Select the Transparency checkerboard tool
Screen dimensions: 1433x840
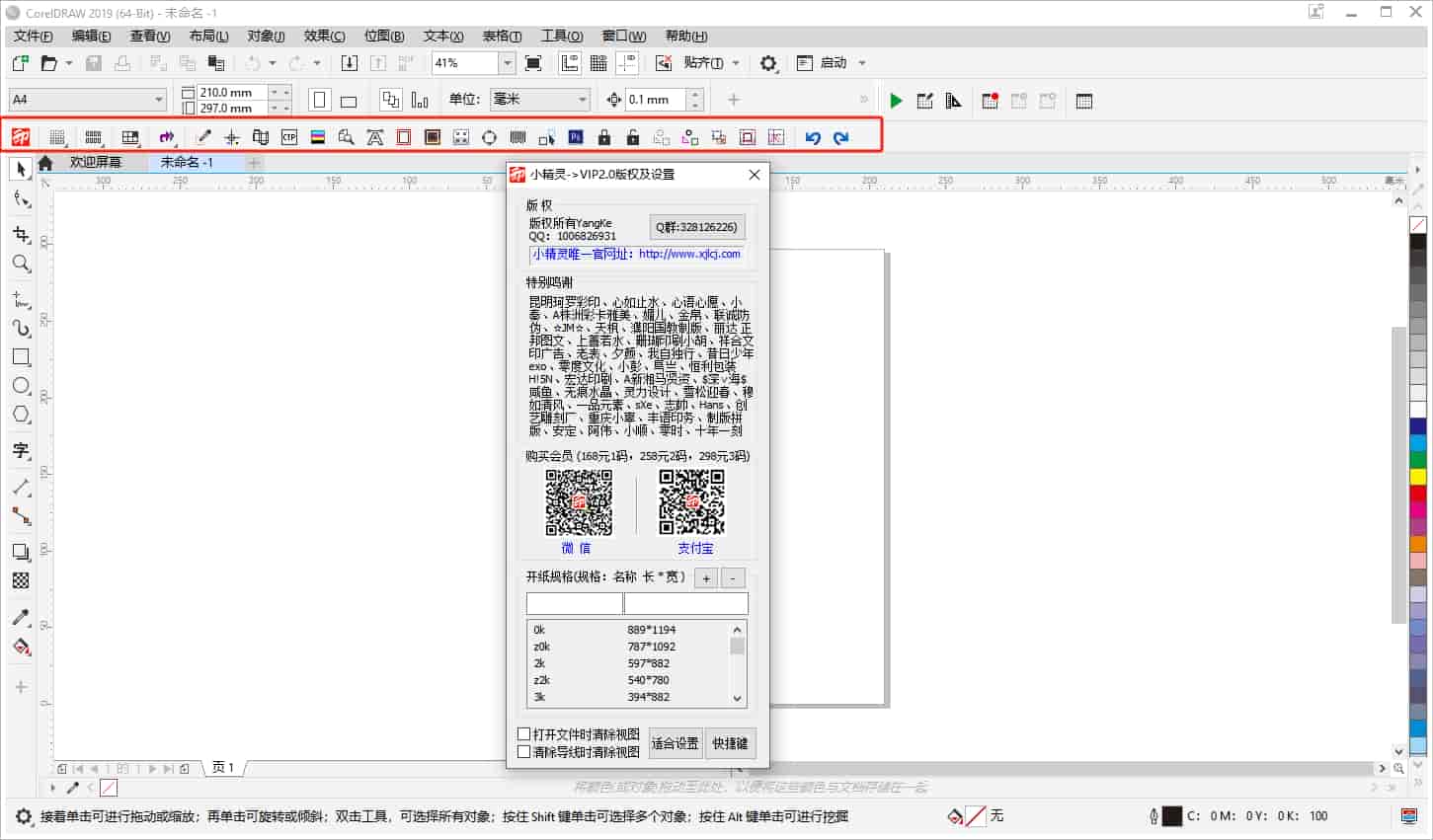click(21, 581)
